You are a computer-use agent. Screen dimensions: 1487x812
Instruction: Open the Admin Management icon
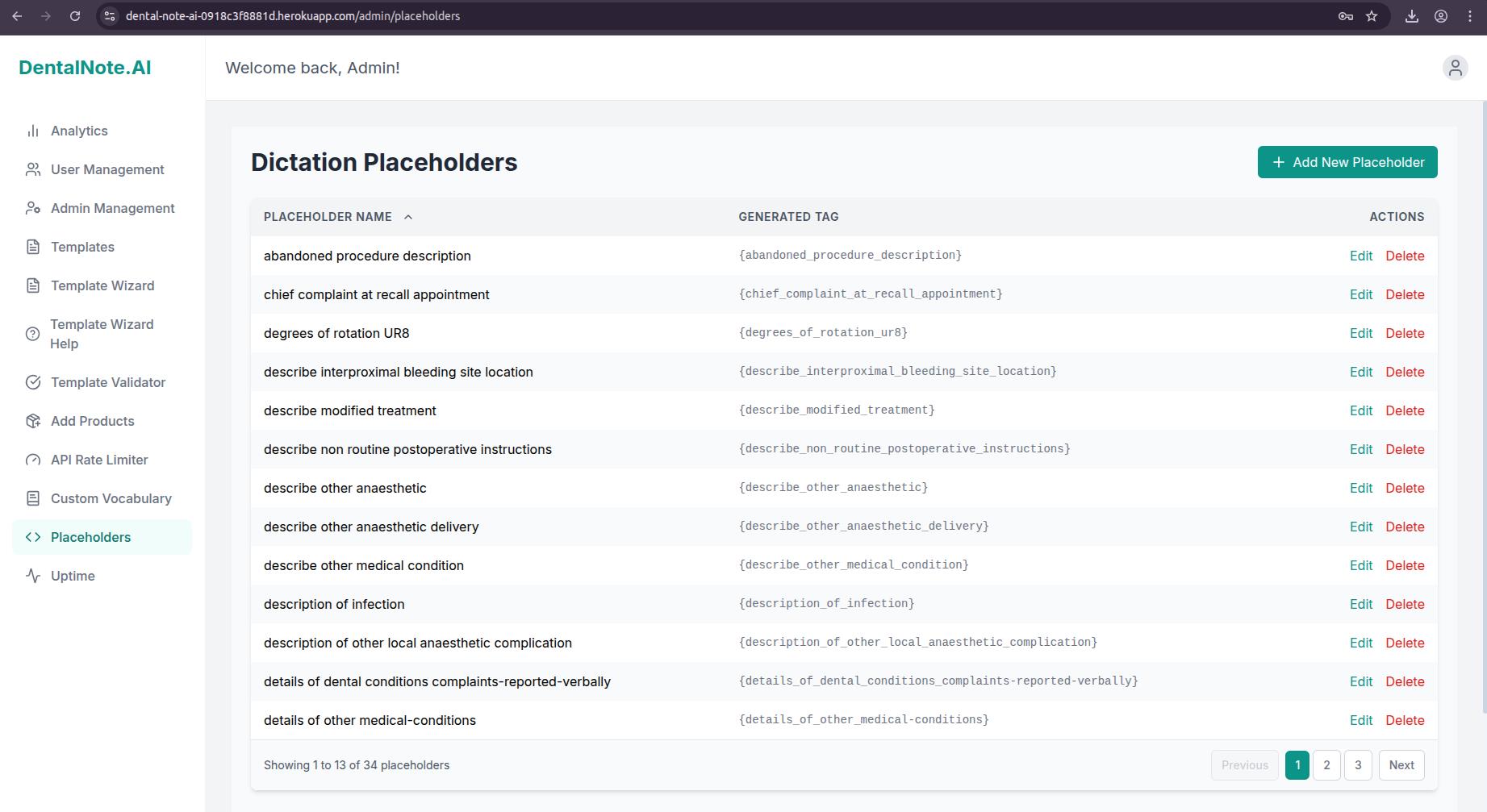point(33,208)
